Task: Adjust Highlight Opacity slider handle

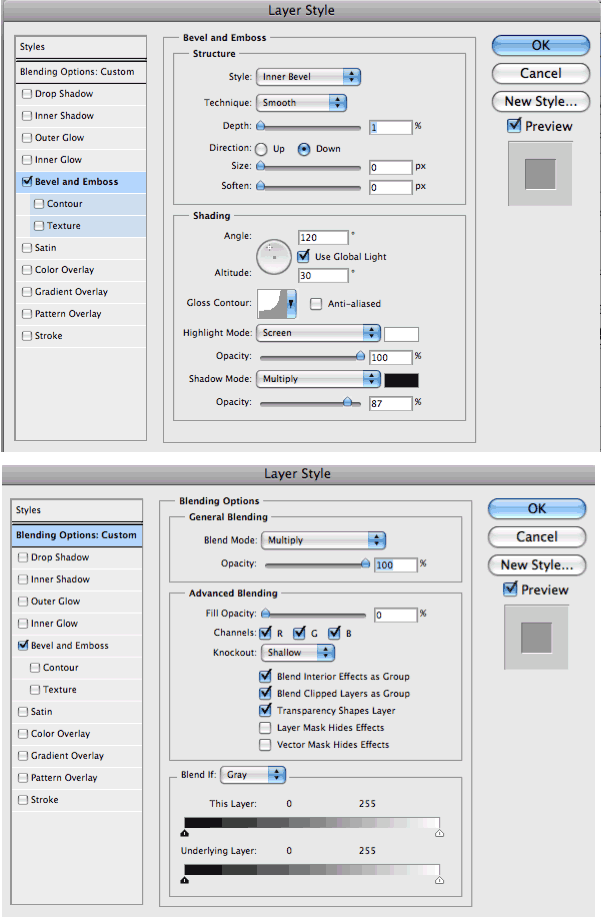Action: [x=360, y=356]
